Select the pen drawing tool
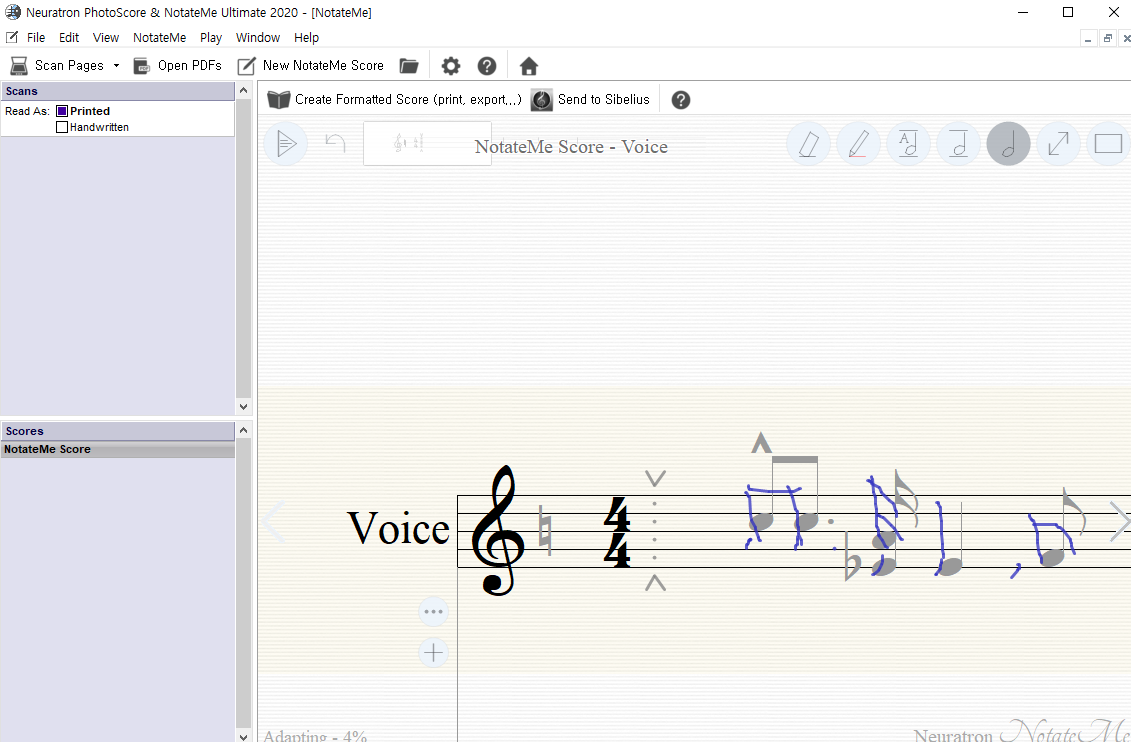This screenshot has height=742, width=1131. click(x=858, y=144)
